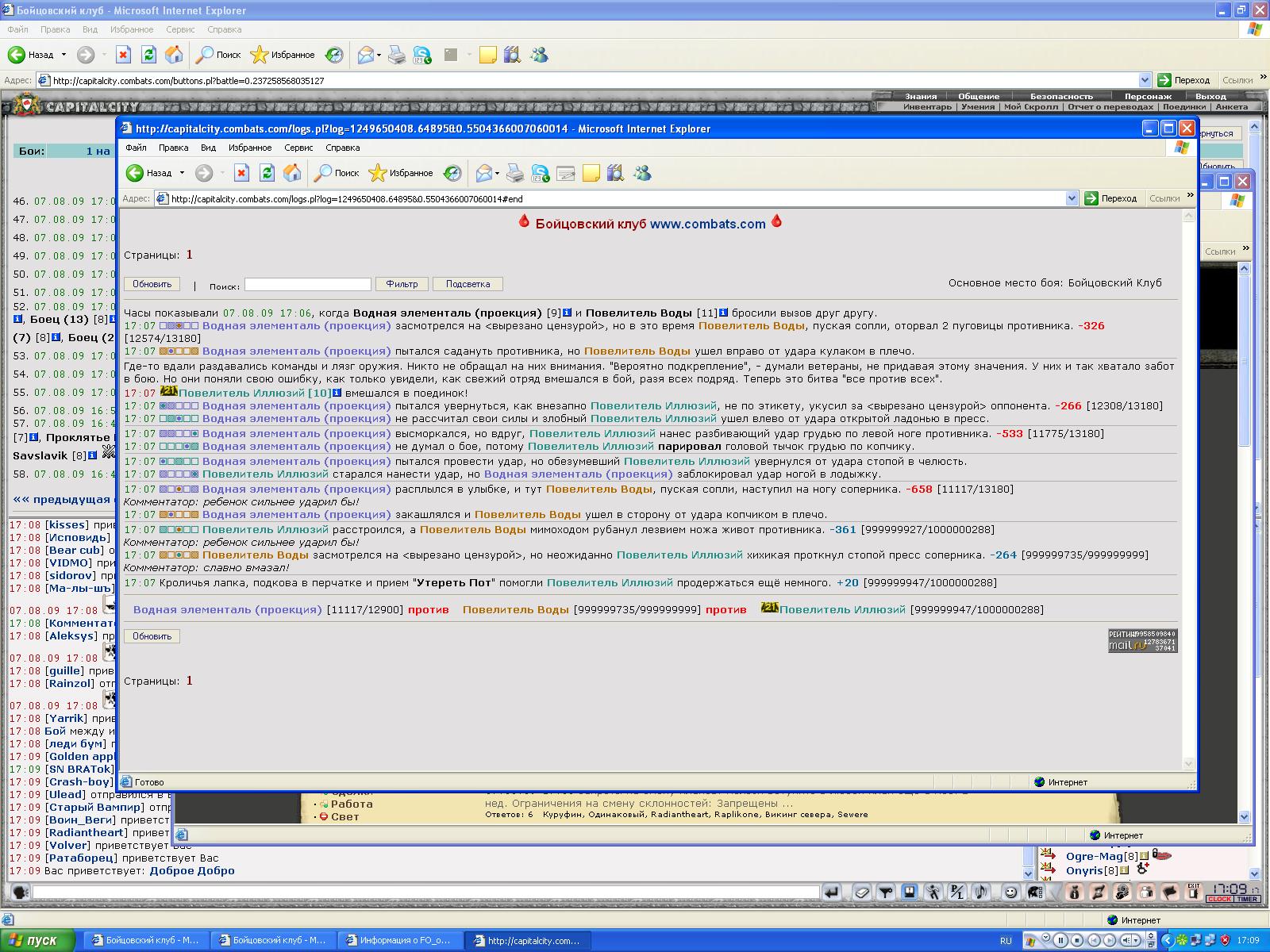Click the eraser clear-chat icon in the chat toolbar
This screenshot has height=952, width=1270.
click(862, 892)
